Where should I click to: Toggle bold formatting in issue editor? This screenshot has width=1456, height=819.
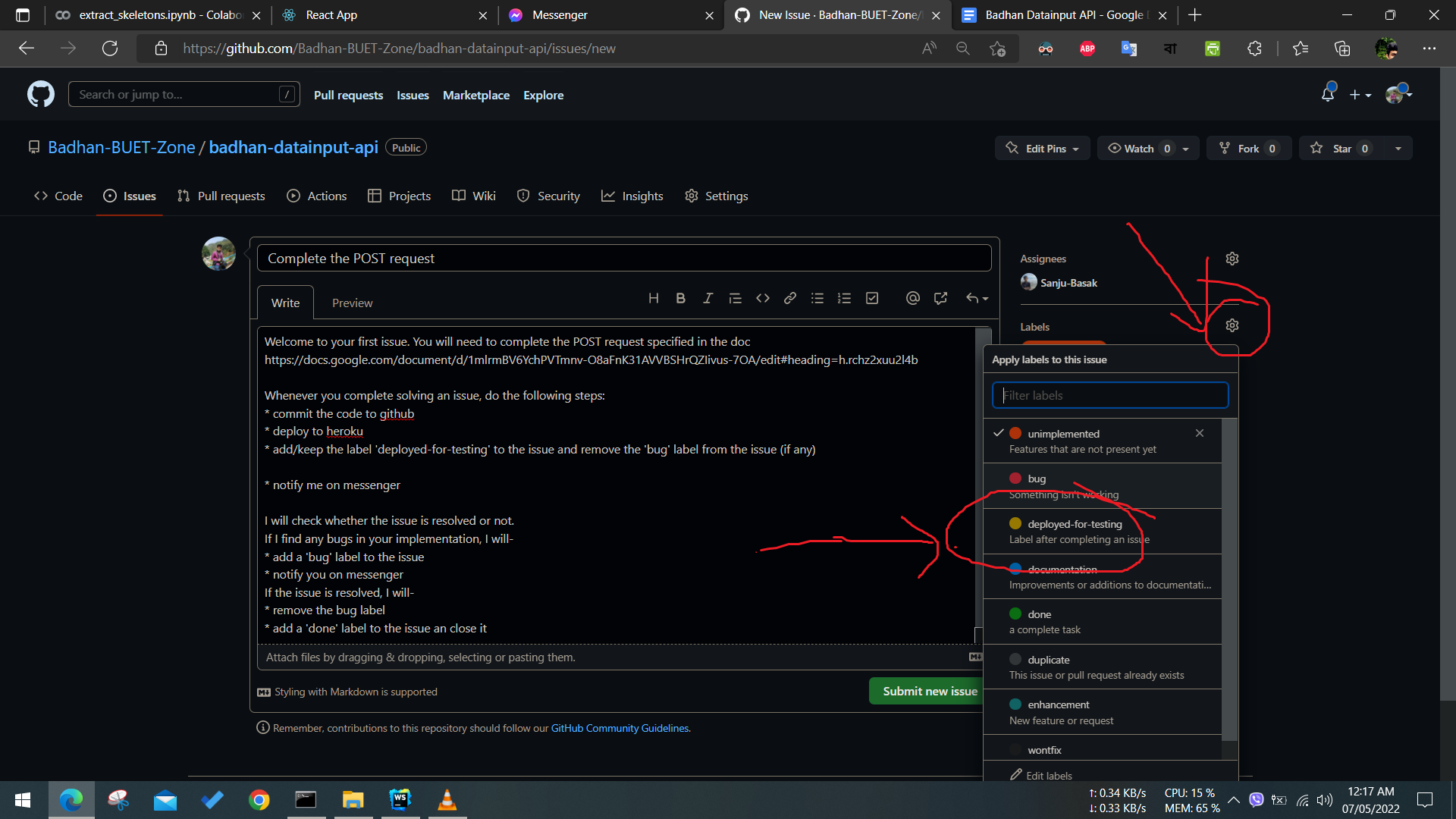click(680, 298)
